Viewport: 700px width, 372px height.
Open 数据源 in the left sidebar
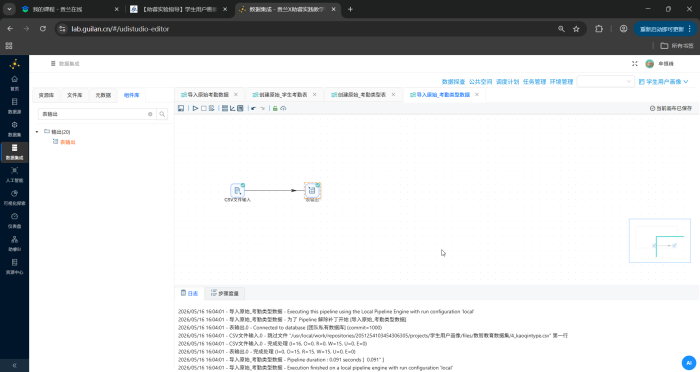[x=14, y=106]
